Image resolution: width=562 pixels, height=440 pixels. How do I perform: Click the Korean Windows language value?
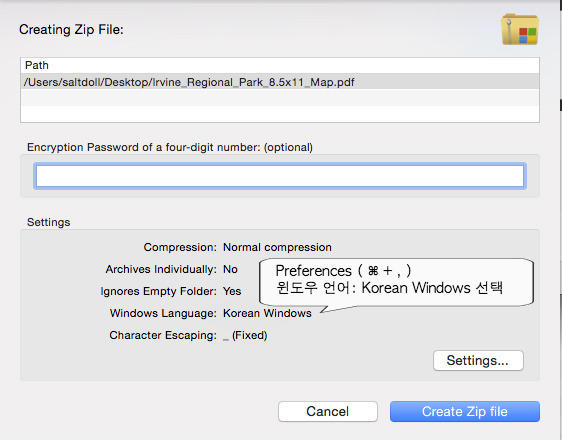pyautogui.click(x=267, y=313)
